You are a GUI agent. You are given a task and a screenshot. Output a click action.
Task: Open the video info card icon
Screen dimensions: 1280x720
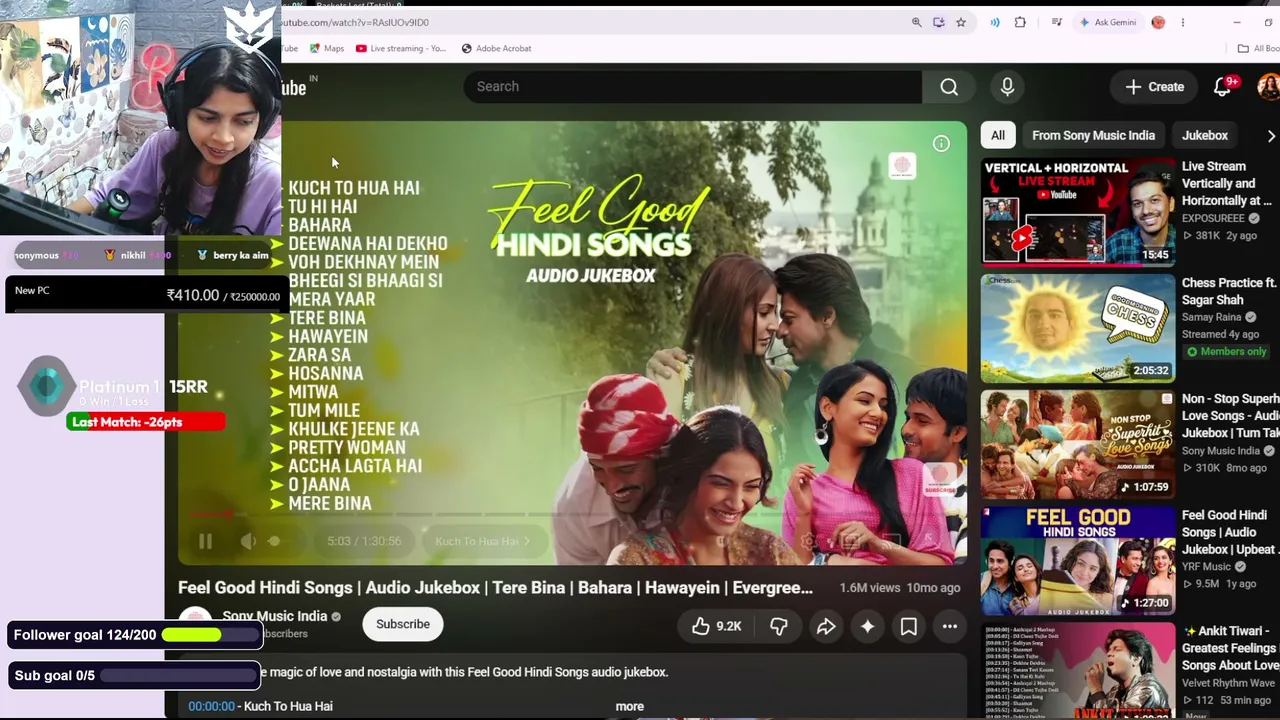941,144
